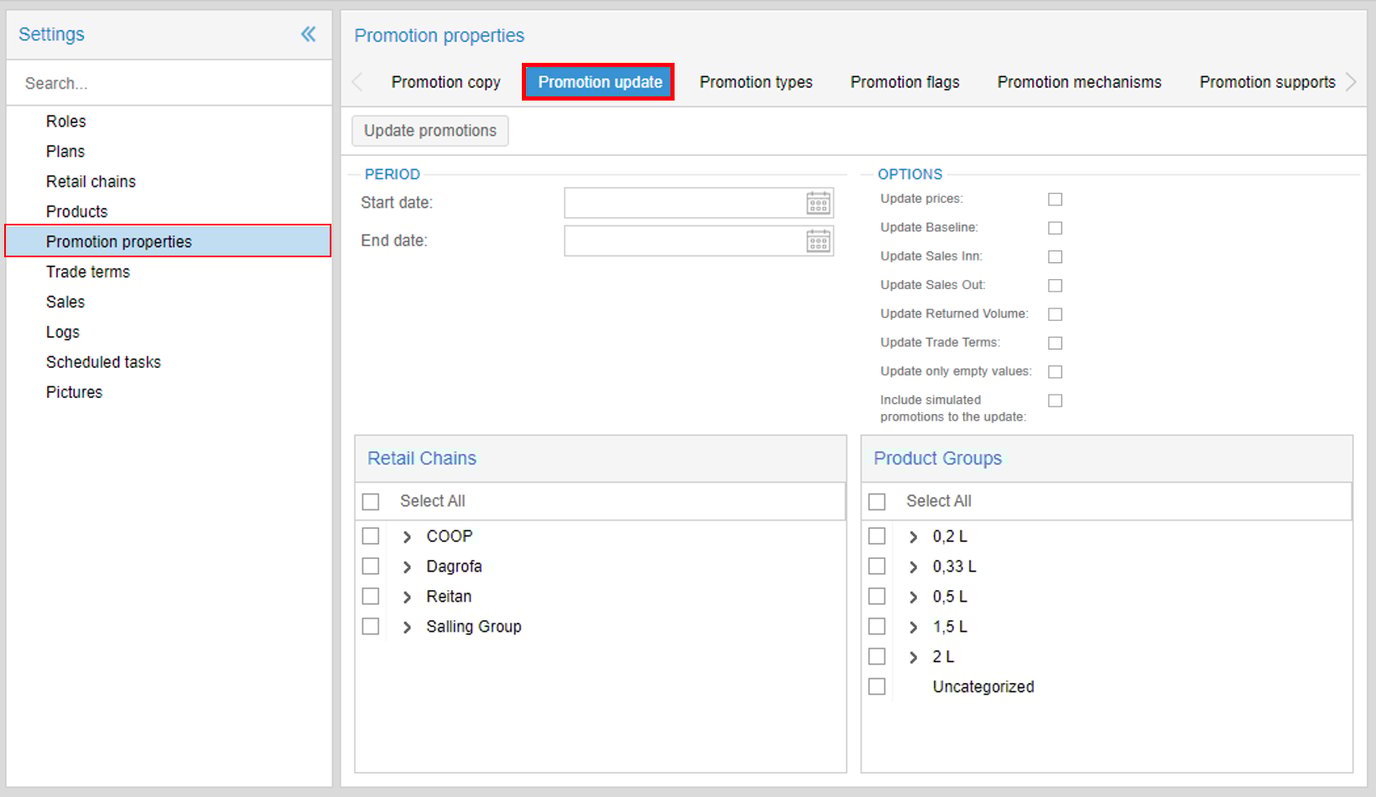This screenshot has width=1376, height=797.
Task: Expand the Salling Group tree node
Action: [x=407, y=627]
